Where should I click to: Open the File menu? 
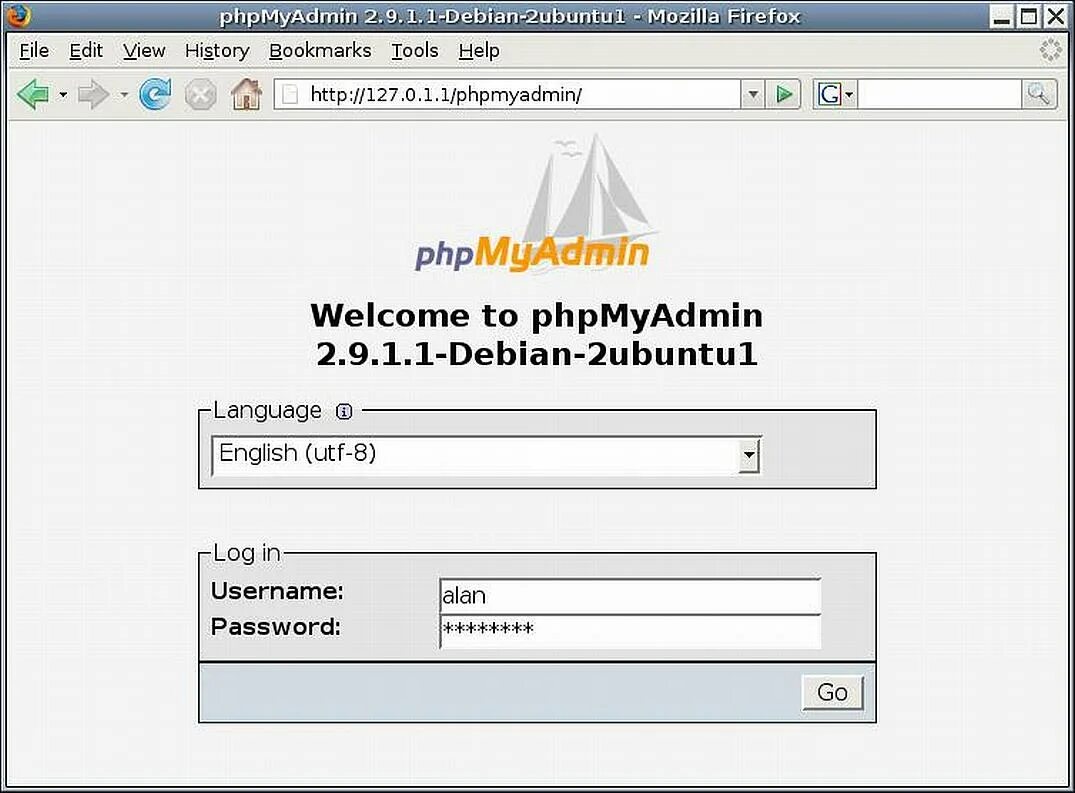click(x=34, y=51)
